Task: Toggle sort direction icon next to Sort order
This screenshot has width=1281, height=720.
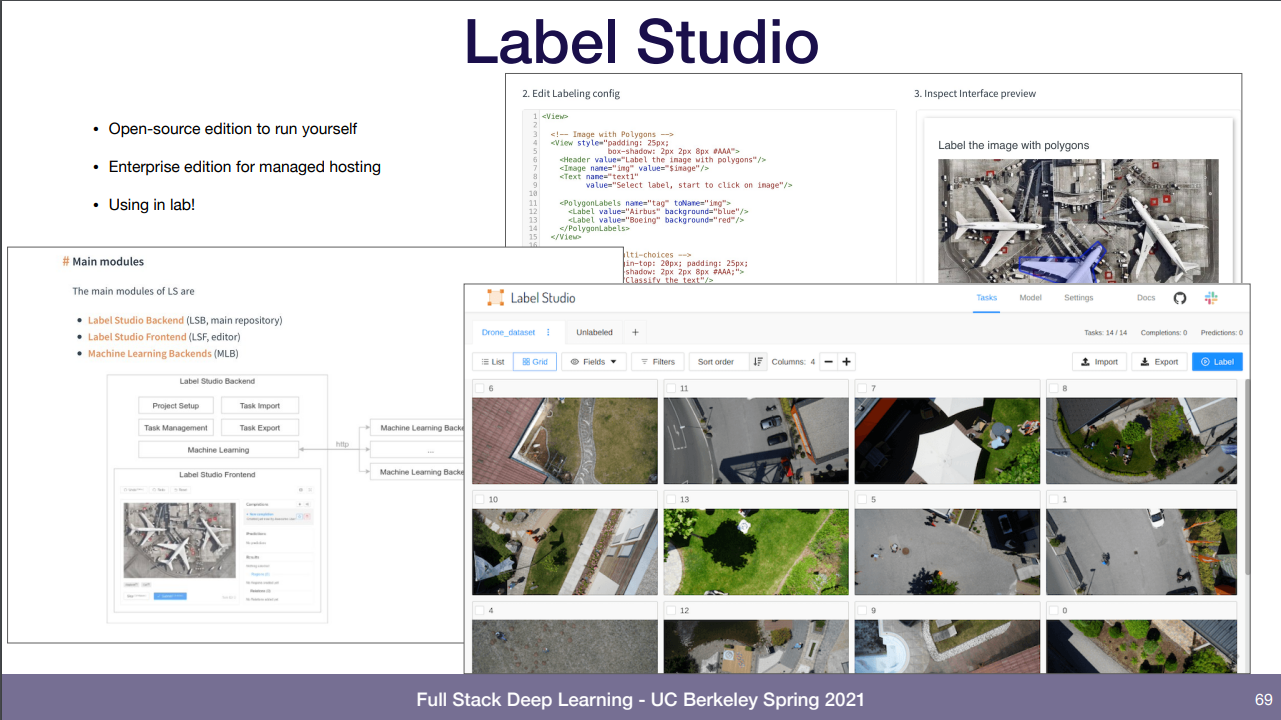Action: 758,362
